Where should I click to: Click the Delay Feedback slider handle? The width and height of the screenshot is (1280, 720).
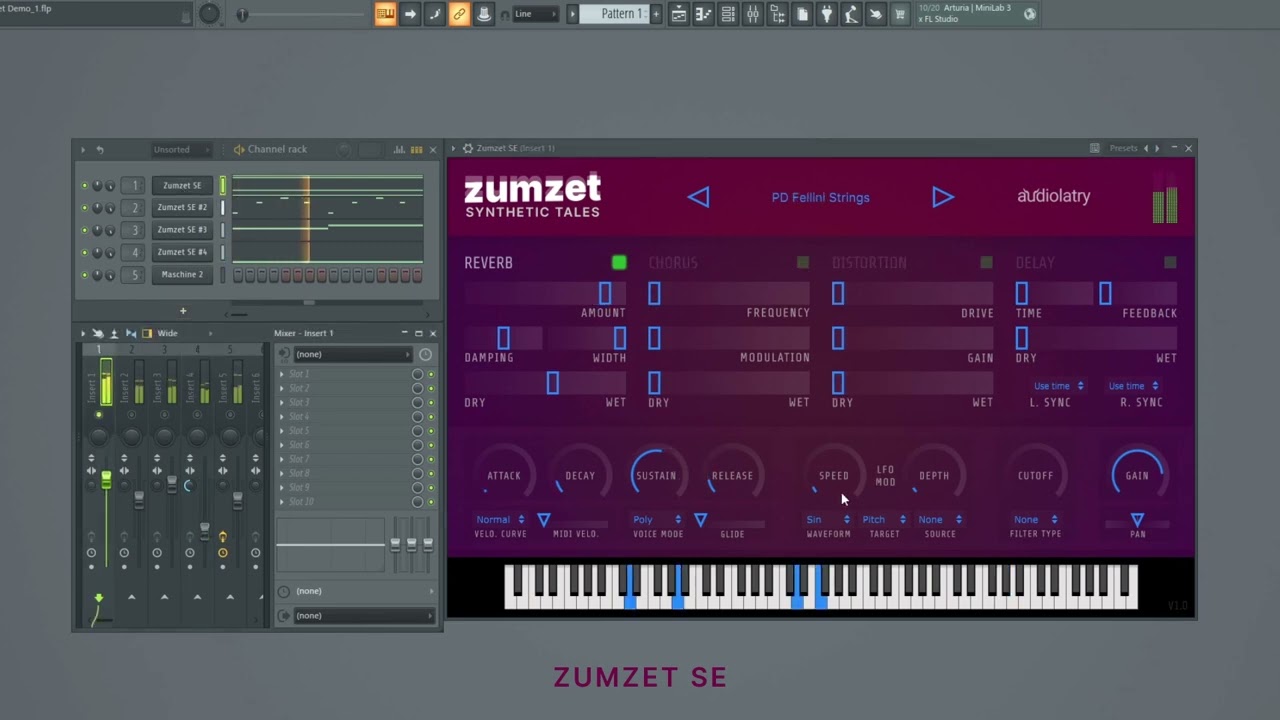tap(1105, 293)
